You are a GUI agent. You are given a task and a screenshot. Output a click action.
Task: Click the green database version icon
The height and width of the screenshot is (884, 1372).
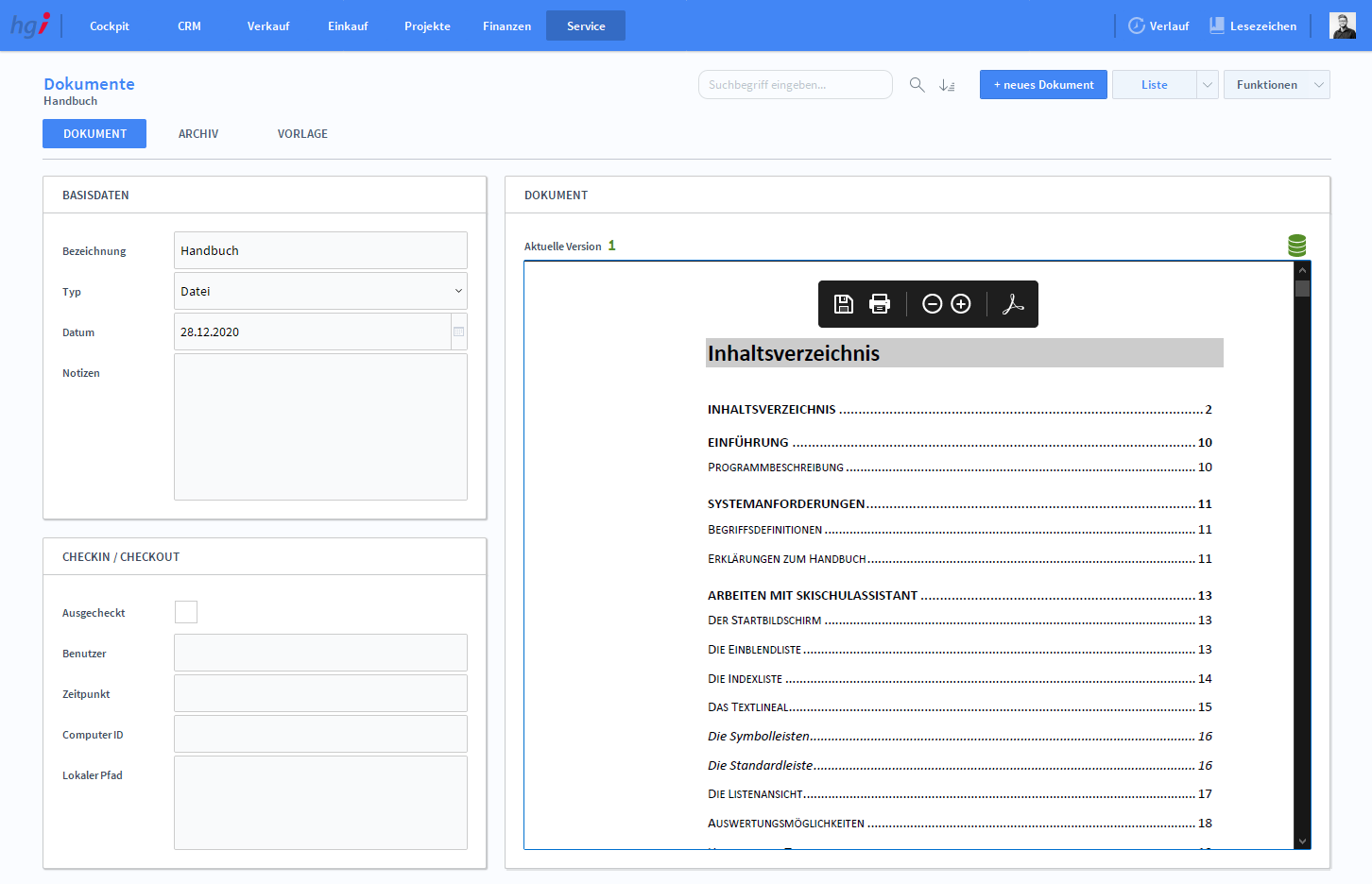(1296, 246)
